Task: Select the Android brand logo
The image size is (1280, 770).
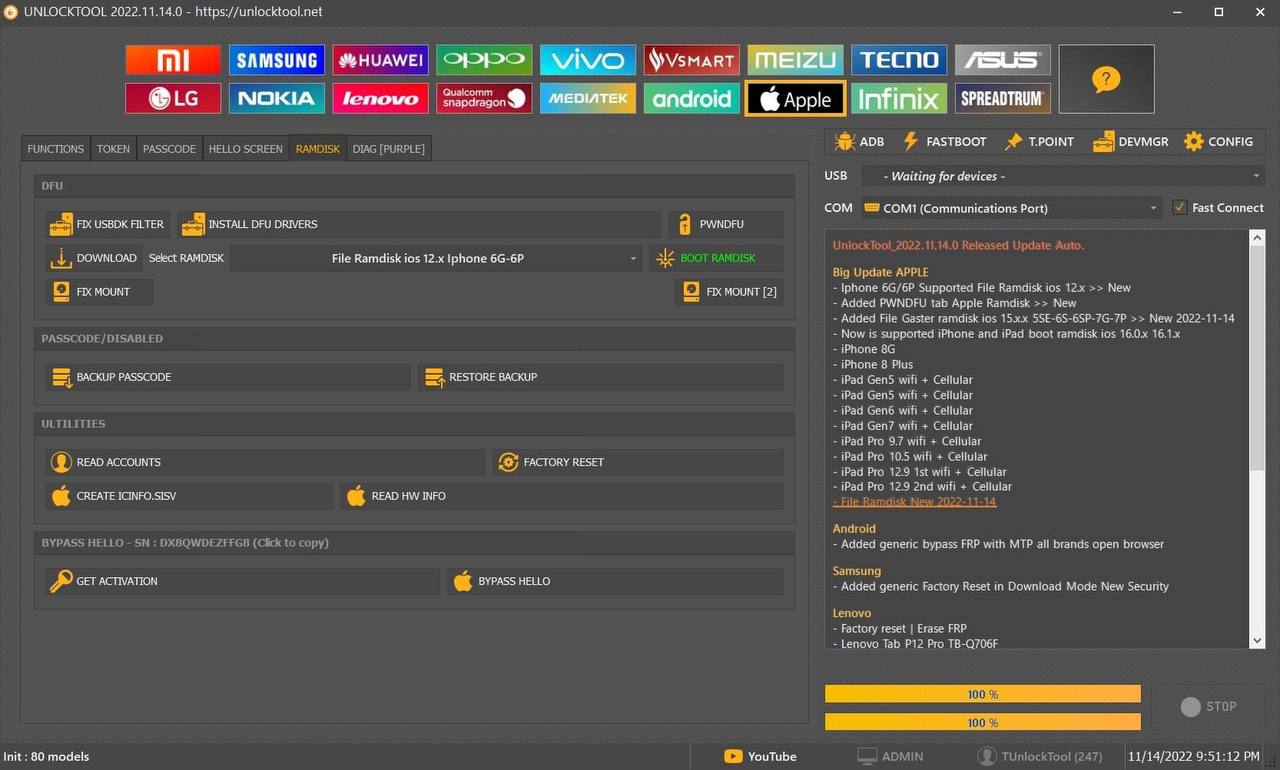Action: (692, 98)
